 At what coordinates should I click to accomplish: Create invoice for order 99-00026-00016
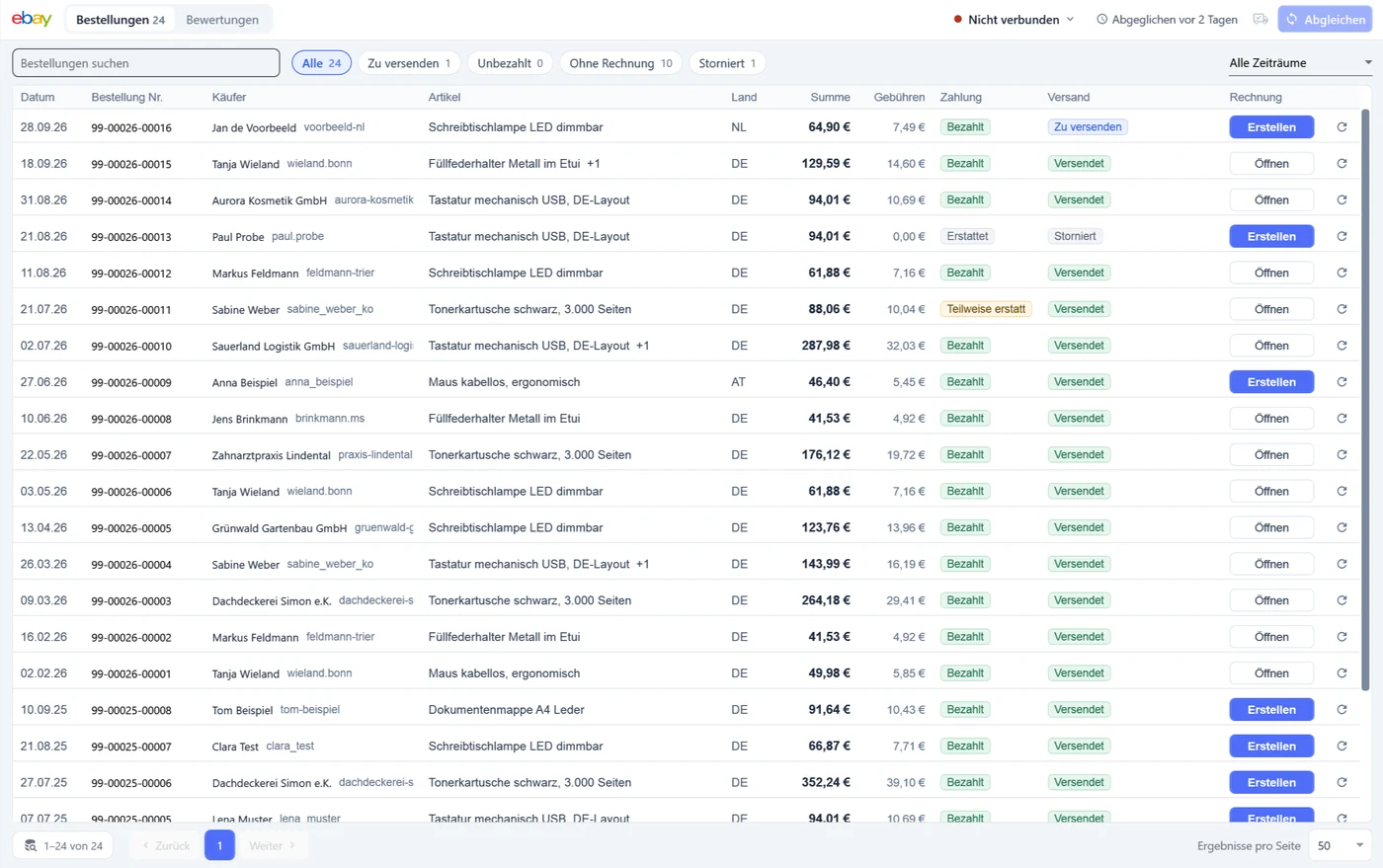pos(1271,127)
